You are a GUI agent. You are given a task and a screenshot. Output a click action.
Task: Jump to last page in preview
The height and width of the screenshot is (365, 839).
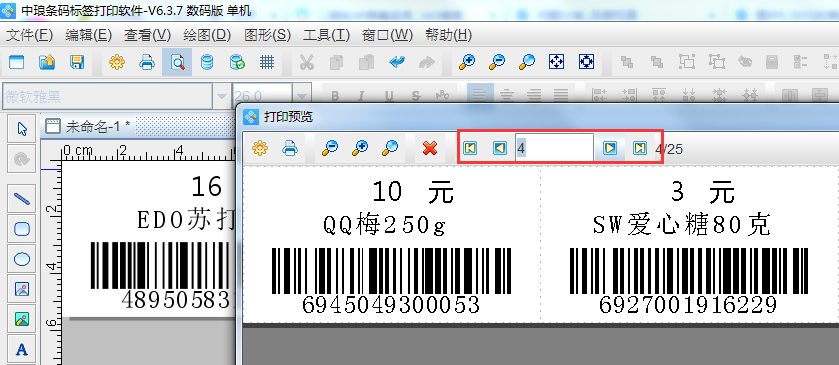click(639, 148)
